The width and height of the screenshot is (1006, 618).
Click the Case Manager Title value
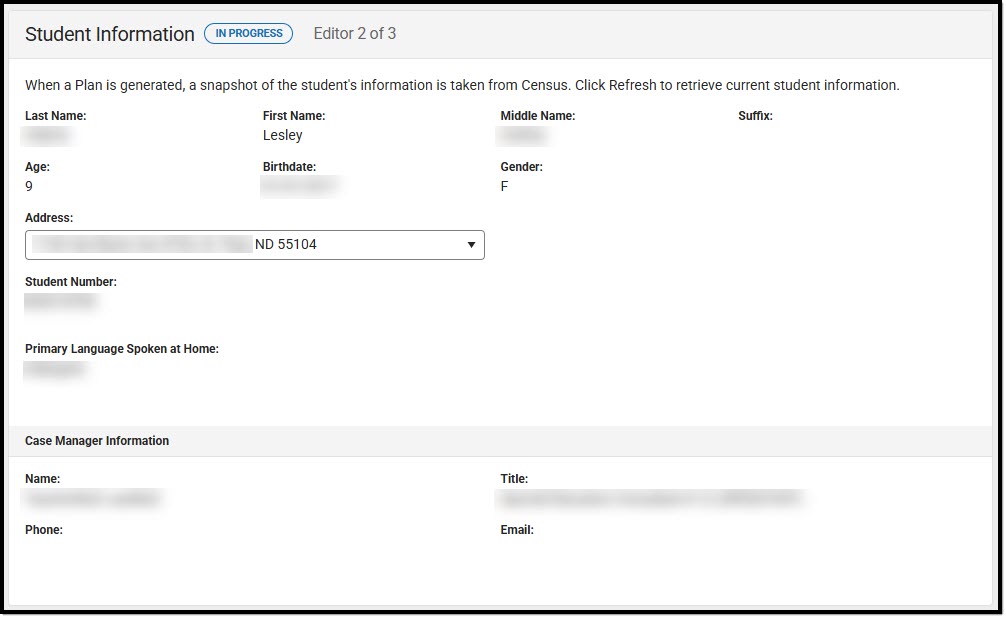[650, 499]
